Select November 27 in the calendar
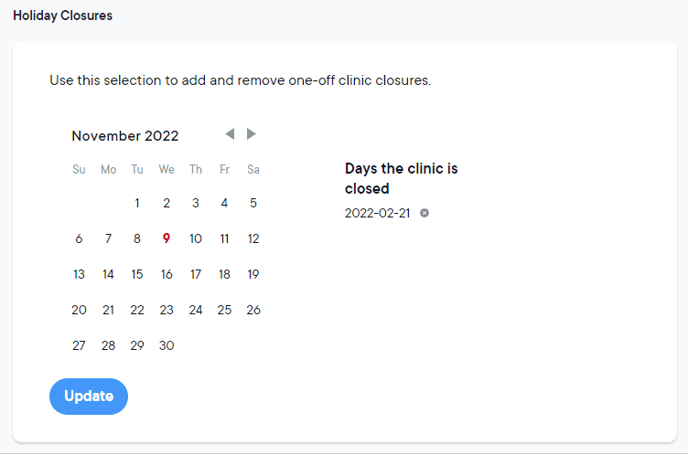The width and height of the screenshot is (688, 455). click(x=79, y=345)
